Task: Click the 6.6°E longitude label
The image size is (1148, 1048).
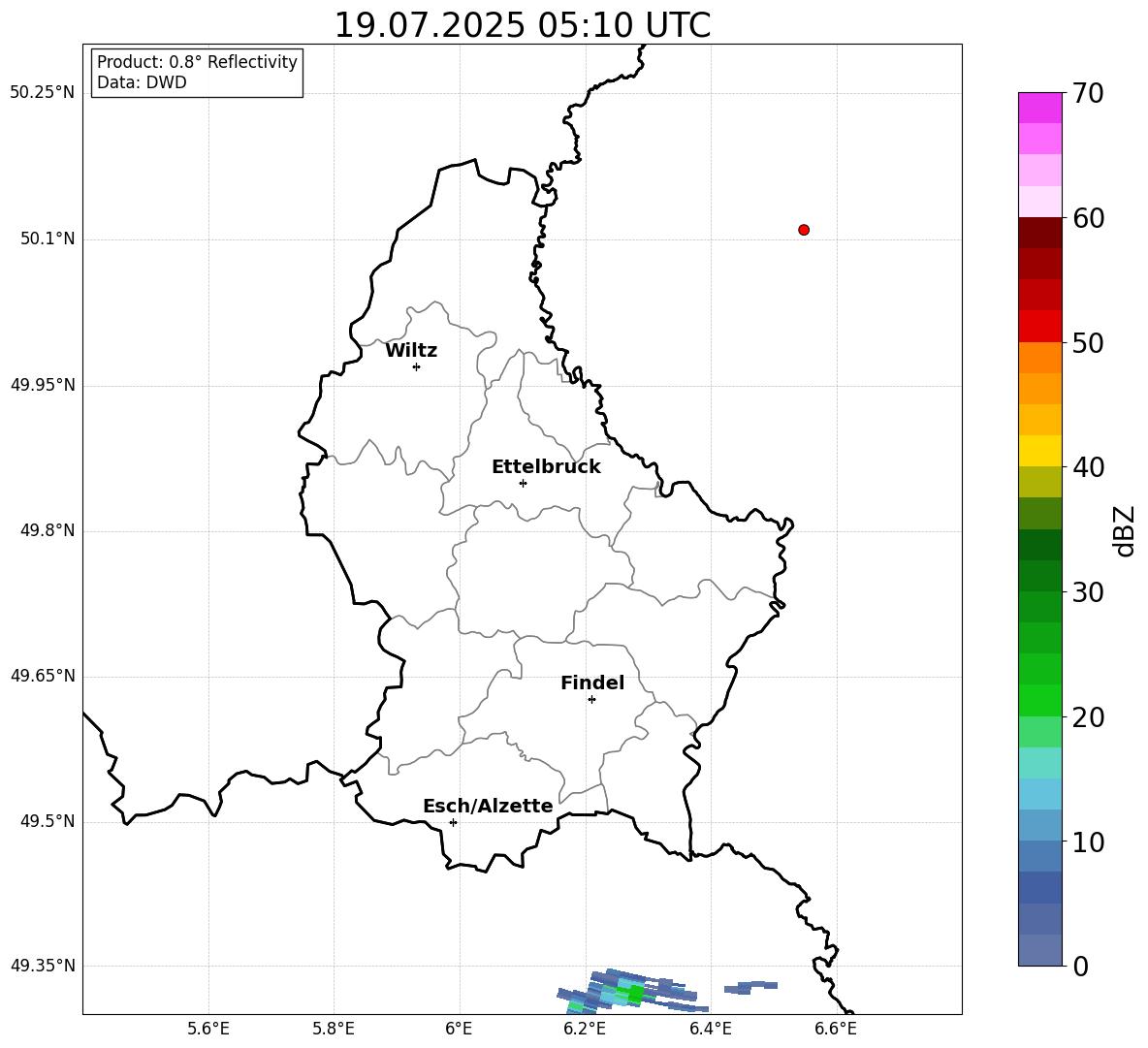Action: (x=836, y=1029)
